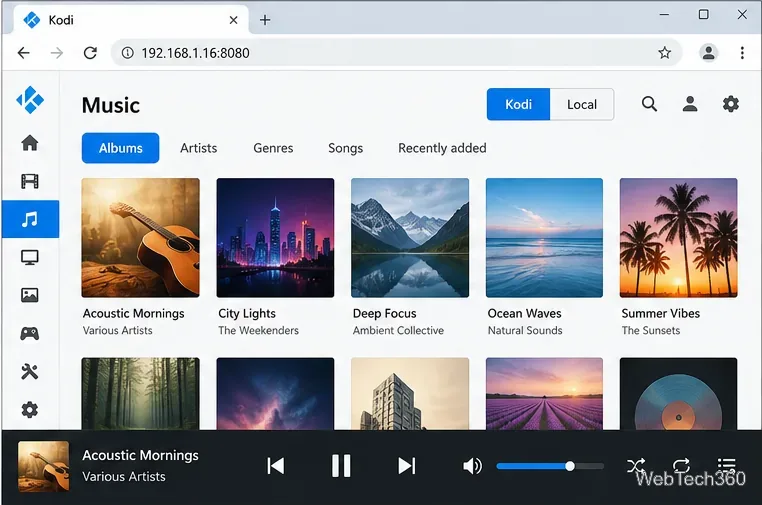Open the Deep Focus album thumbnail
762x505 pixels.
tap(410, 238)
